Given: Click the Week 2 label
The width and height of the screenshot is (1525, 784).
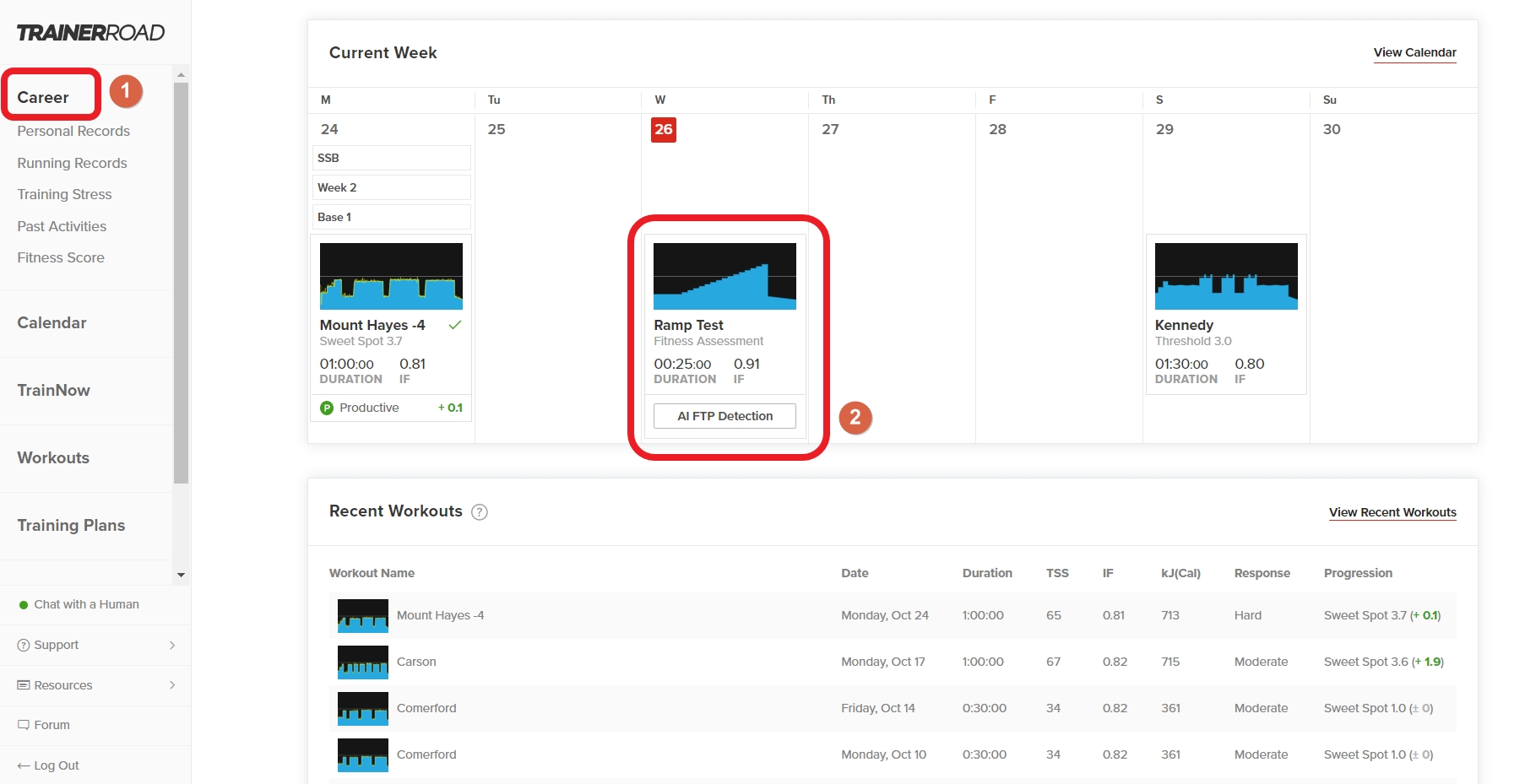Looking at the screenshot, I should [391, 187].
